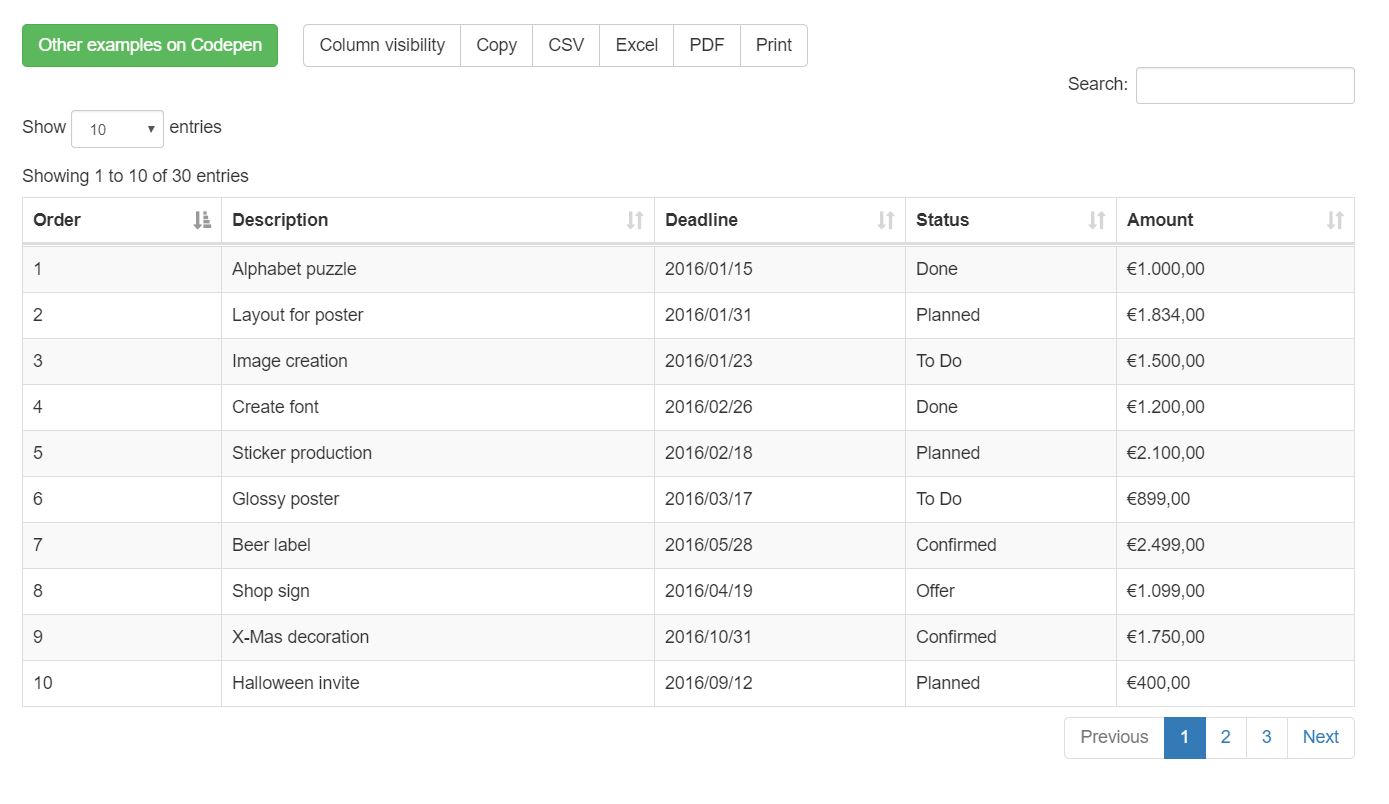Viewport: 1389px width, 804px height.
Task: Click the Previous pagination button
Action: [x=1114, y=737]
